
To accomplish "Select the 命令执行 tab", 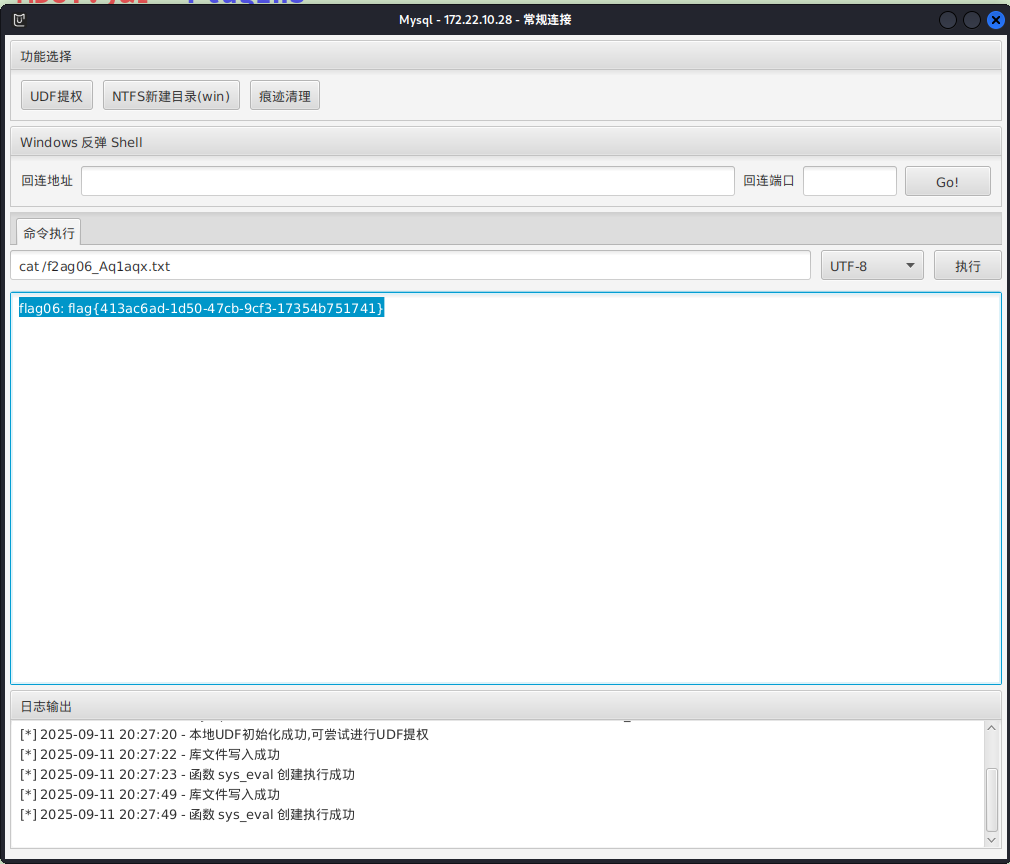I will (x=49, y=233).
